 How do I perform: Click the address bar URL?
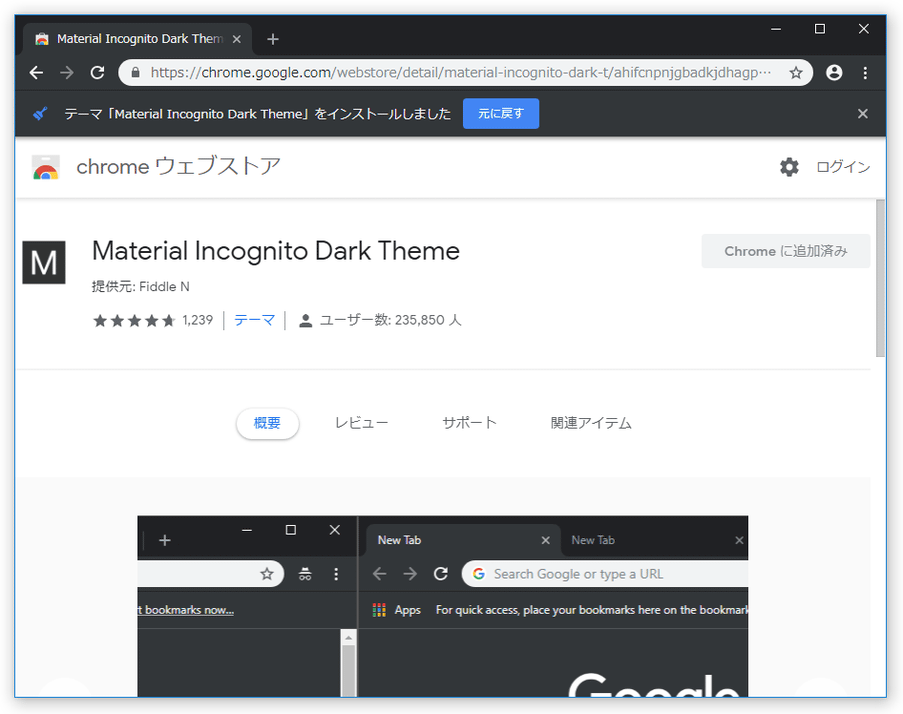coord(460,73)
